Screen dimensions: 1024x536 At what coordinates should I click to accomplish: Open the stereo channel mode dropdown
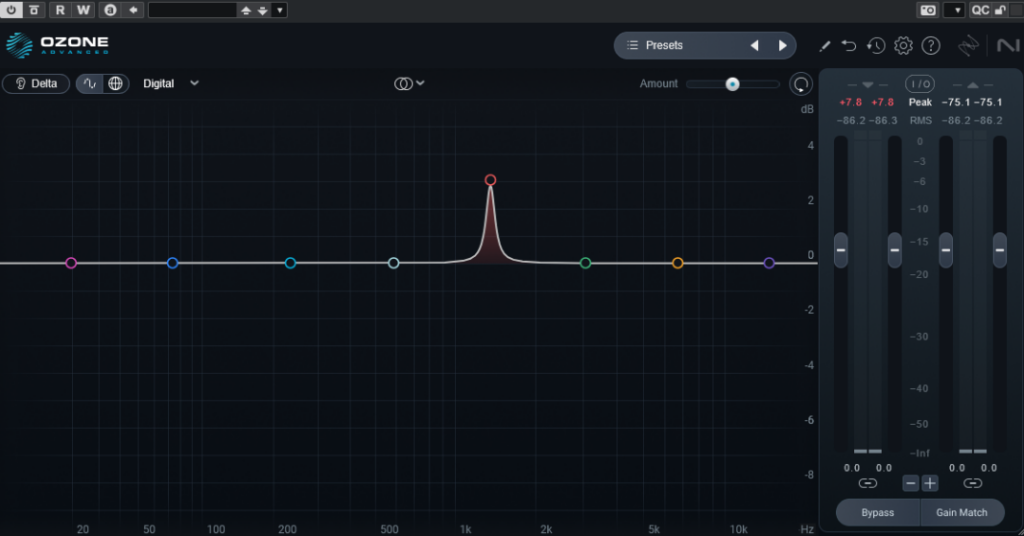pyautogui.click(x=409, y=84)
